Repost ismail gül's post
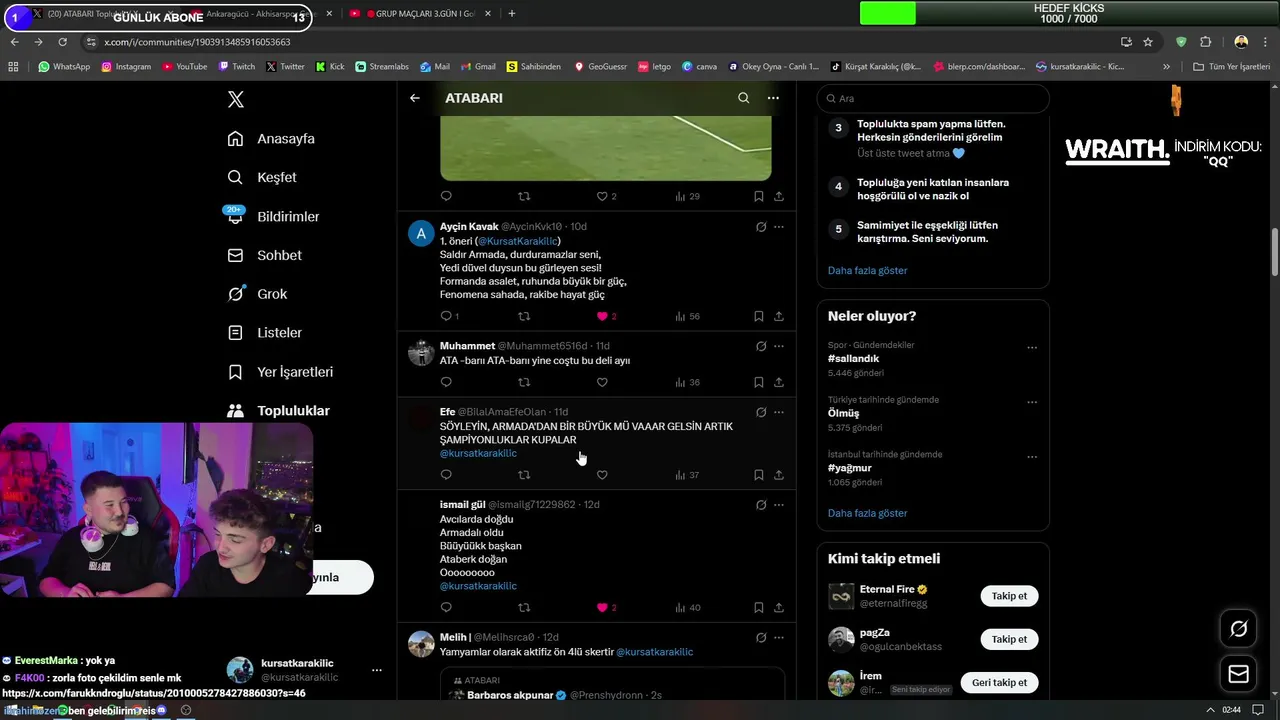The height and width of the screenshot is (720, 1280). [524, 607]
